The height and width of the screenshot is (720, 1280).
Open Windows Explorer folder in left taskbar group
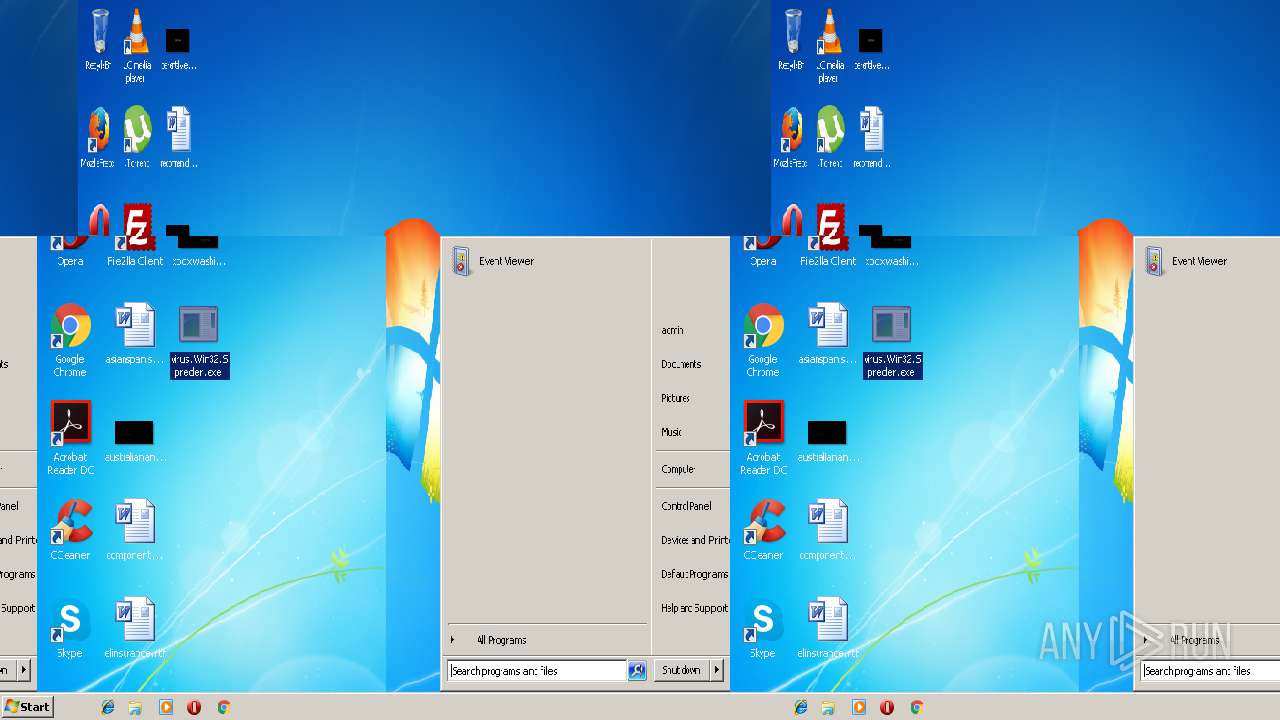coord(136,707)
